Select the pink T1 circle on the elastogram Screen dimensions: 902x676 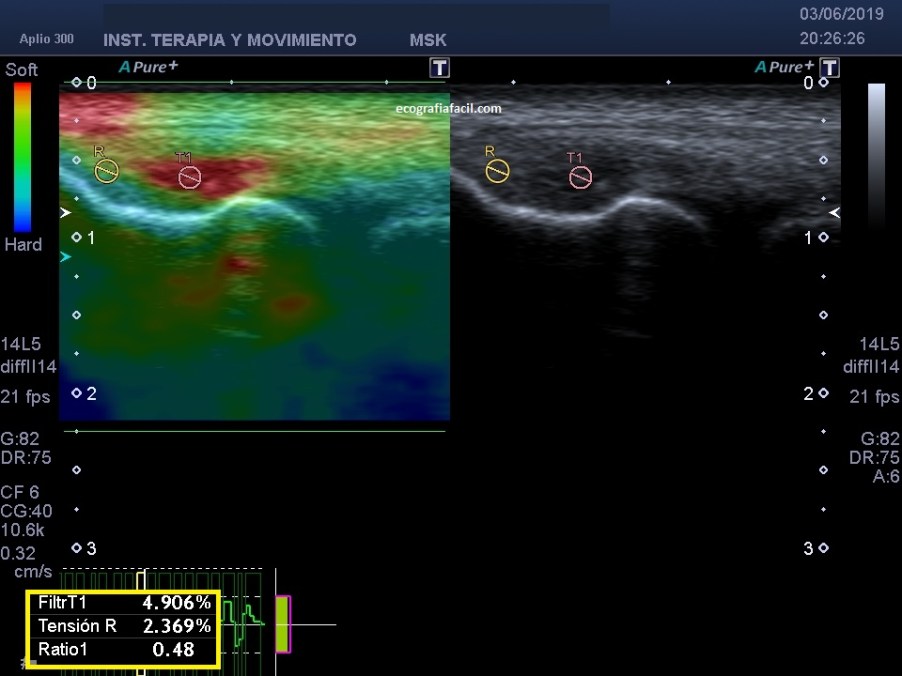(189, 177)
